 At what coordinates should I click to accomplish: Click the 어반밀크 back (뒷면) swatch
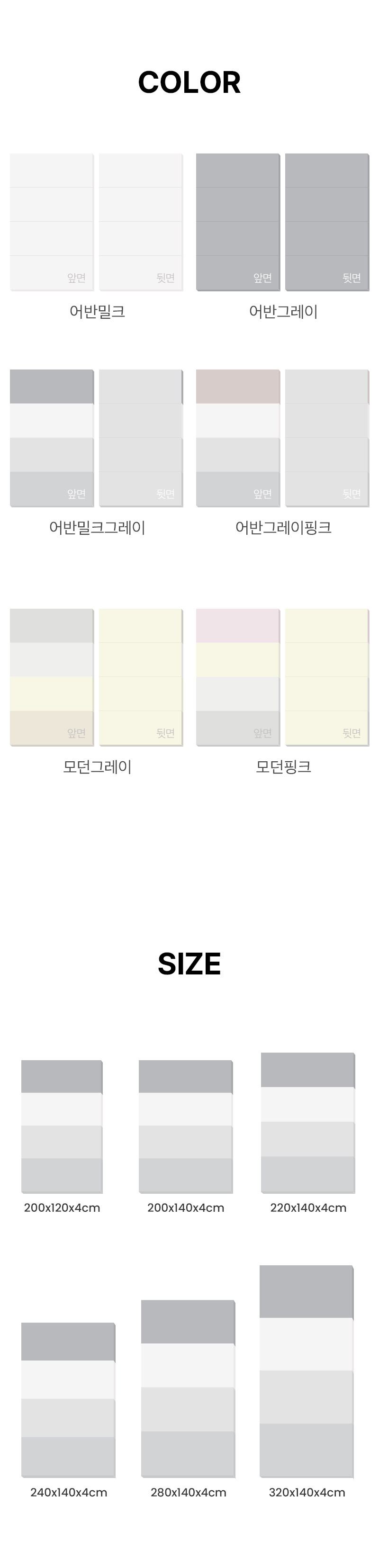pyautogui.click(x=141, y=222)
